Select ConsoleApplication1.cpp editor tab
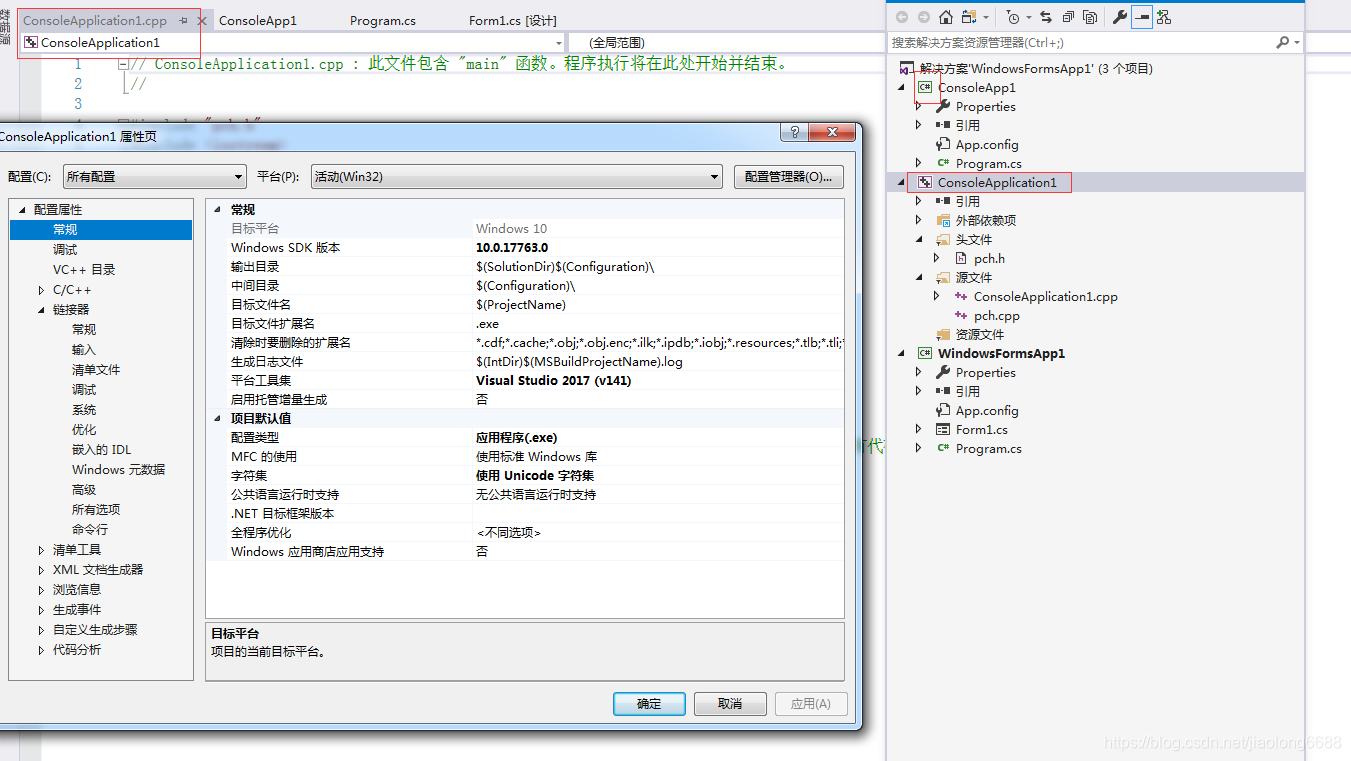Image resolution: width=1351 pixels, height=761 pixels. 95,20
